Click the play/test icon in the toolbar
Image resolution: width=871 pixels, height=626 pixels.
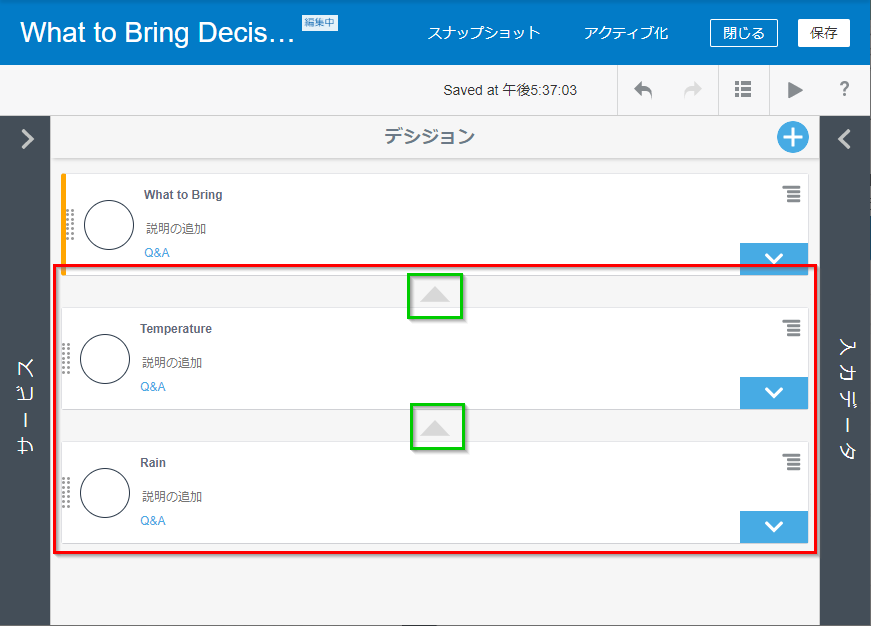click(795, 90)
